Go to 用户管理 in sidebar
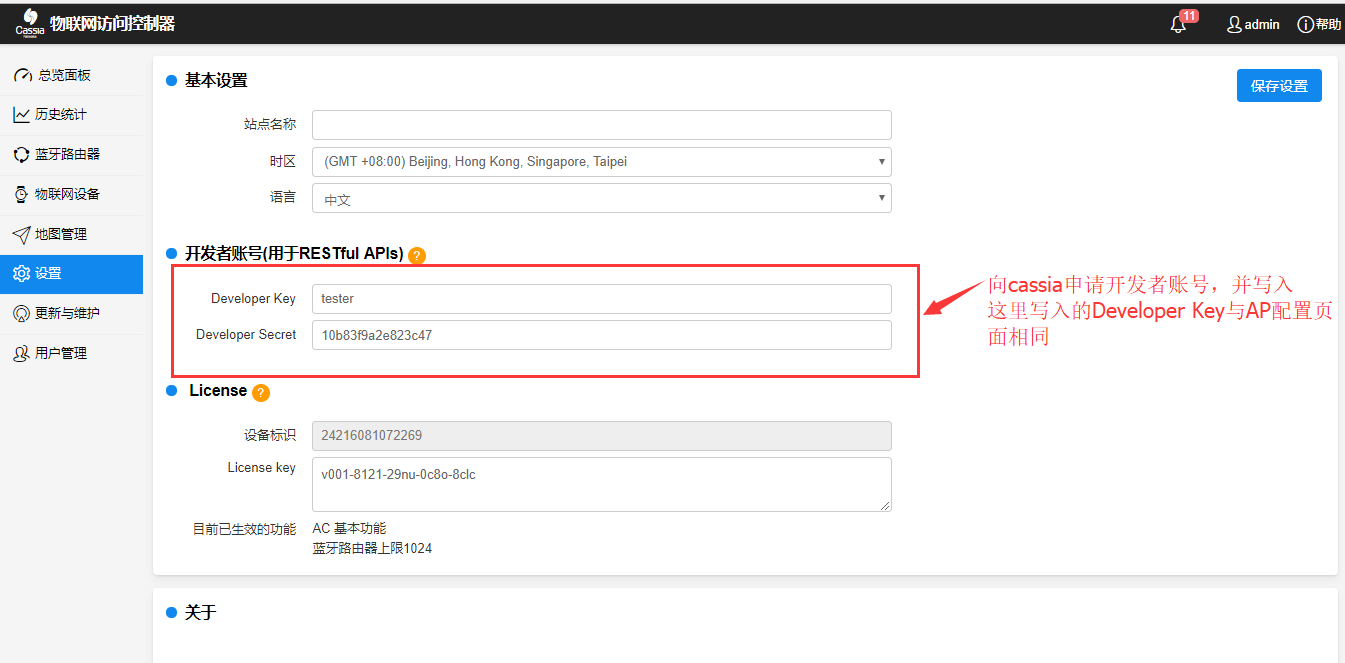 tap(61, 353)
